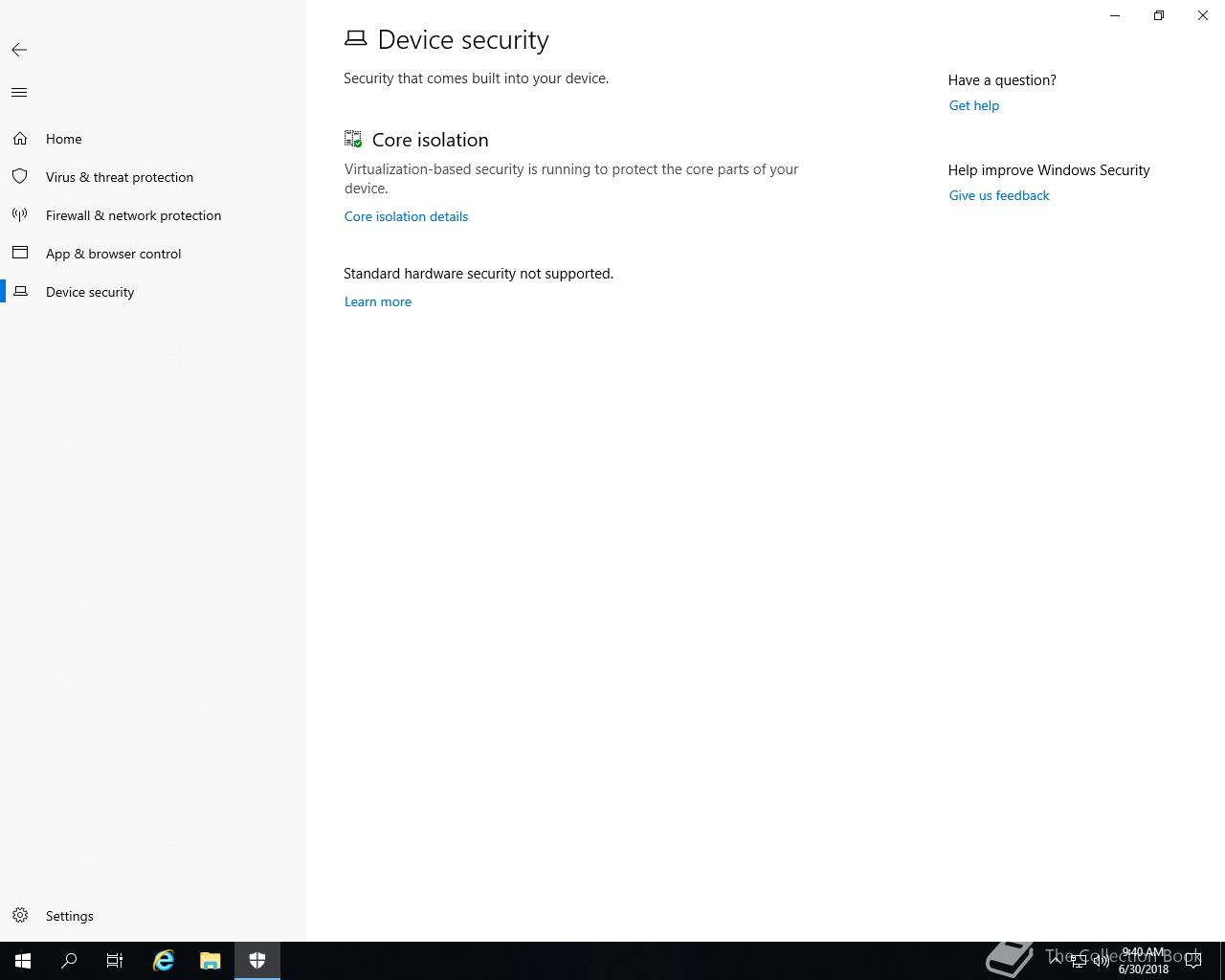Screen dimensions: 1225x980
Task: Click the Firewall antenna icon
Action: click(x=20, y=215)
